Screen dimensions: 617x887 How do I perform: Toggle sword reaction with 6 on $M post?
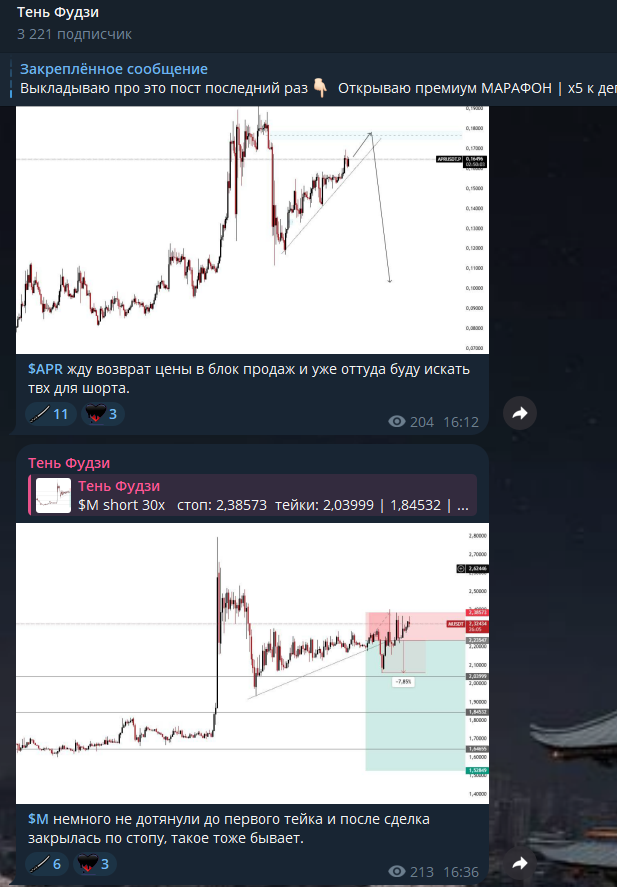tap(47, 864)
